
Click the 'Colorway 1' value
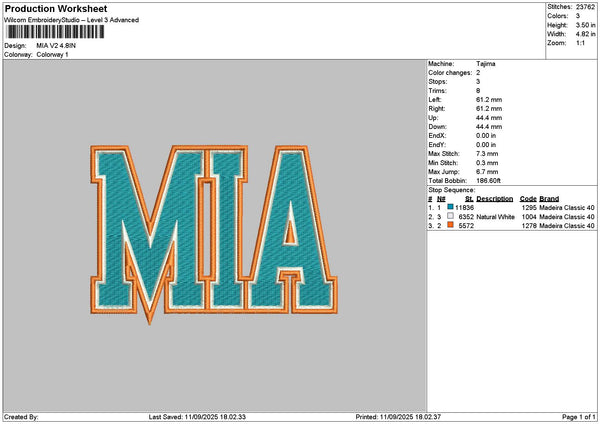coord(52,55)
